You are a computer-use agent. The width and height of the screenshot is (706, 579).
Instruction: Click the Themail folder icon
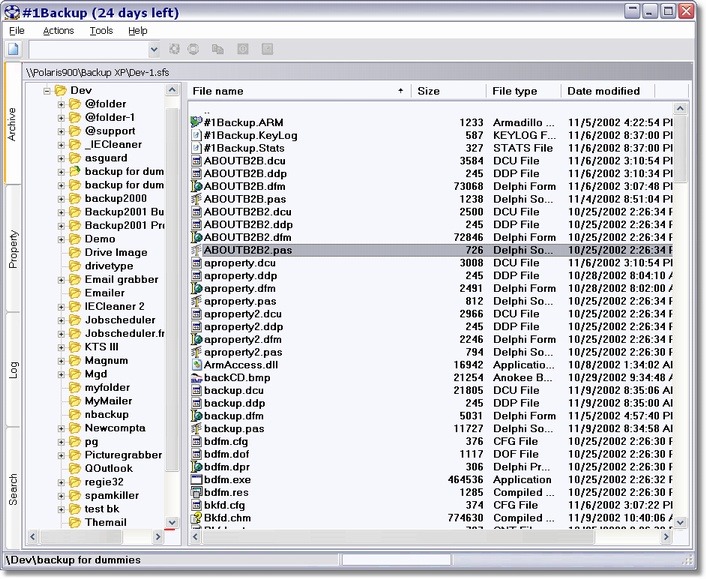[x=75, y=523]
